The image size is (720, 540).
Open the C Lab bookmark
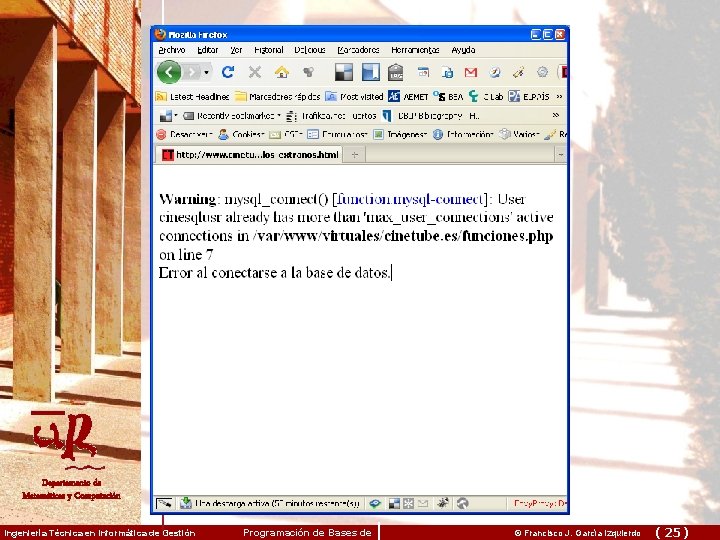486,96
